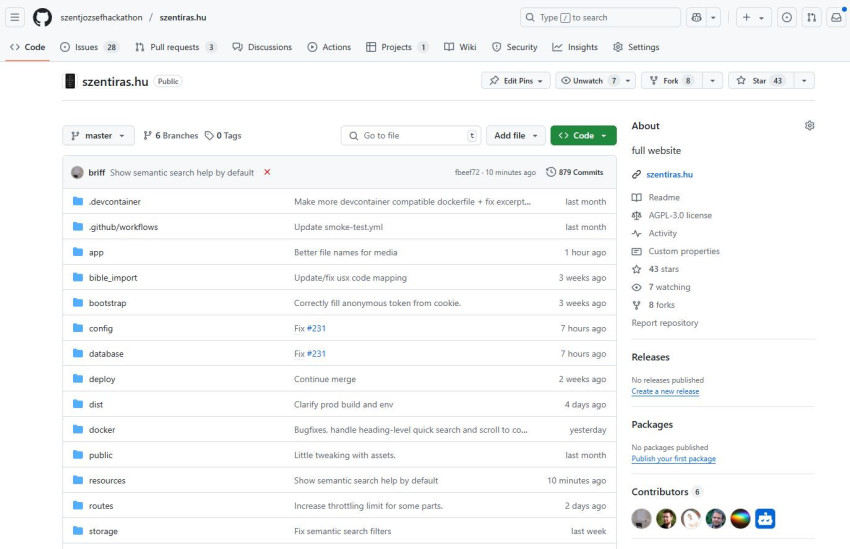The width and height of the screenshot is (850, 549).
Task: Open the Fork options dropdown arrow
Action: 712,81
